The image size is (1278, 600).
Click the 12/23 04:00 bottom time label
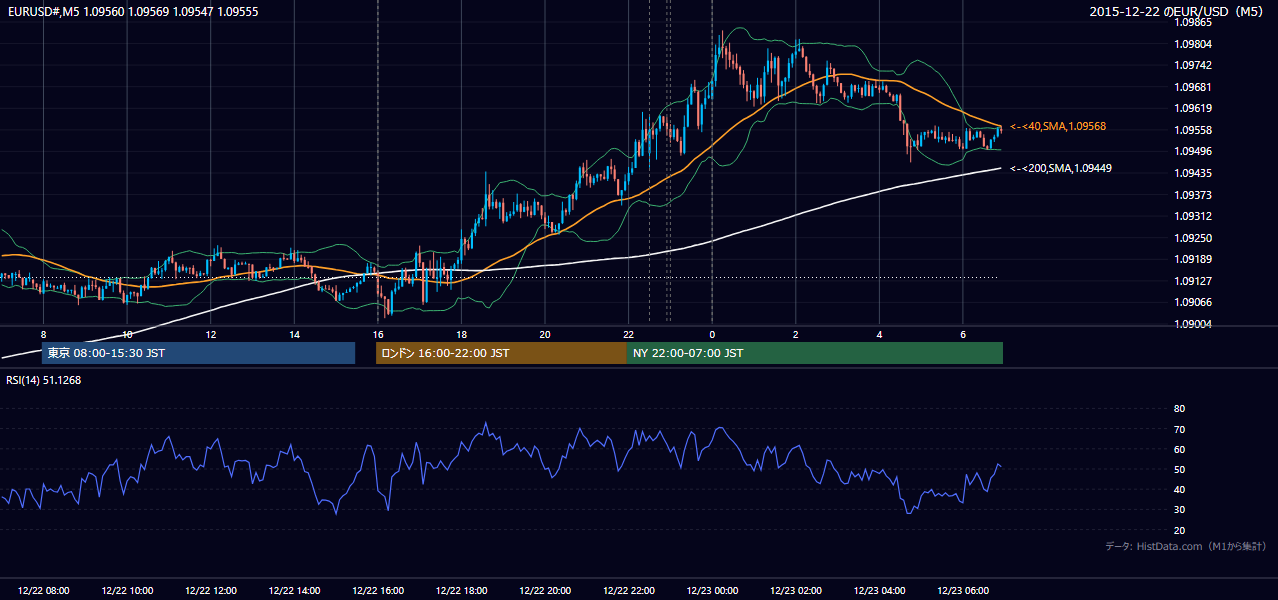point(879,590)
